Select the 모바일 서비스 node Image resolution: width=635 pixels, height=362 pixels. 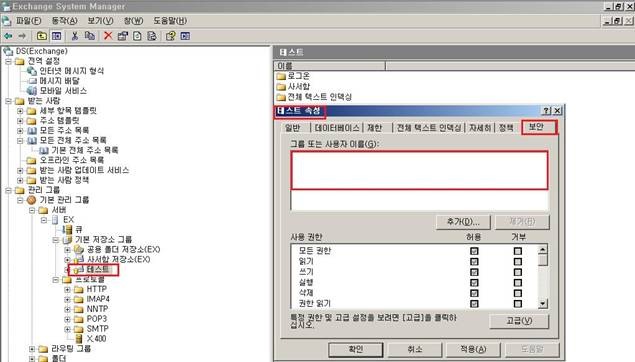coord(63,91)
